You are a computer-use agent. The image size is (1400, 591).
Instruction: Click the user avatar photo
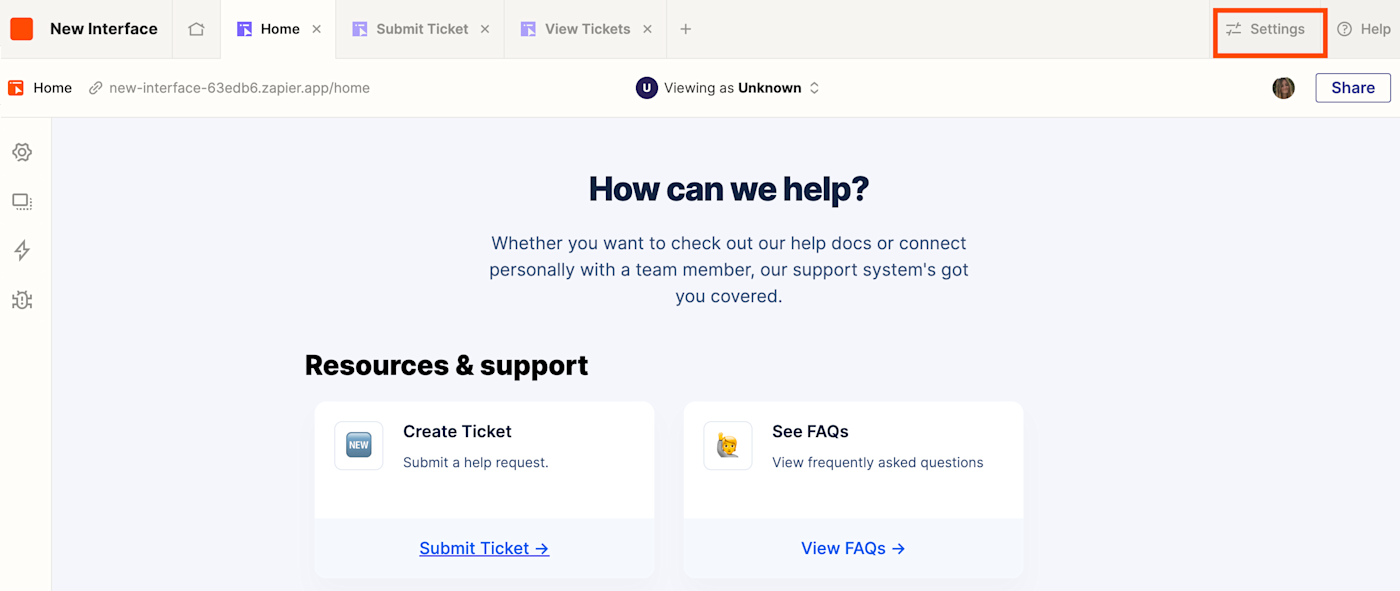click(1283, 88)
